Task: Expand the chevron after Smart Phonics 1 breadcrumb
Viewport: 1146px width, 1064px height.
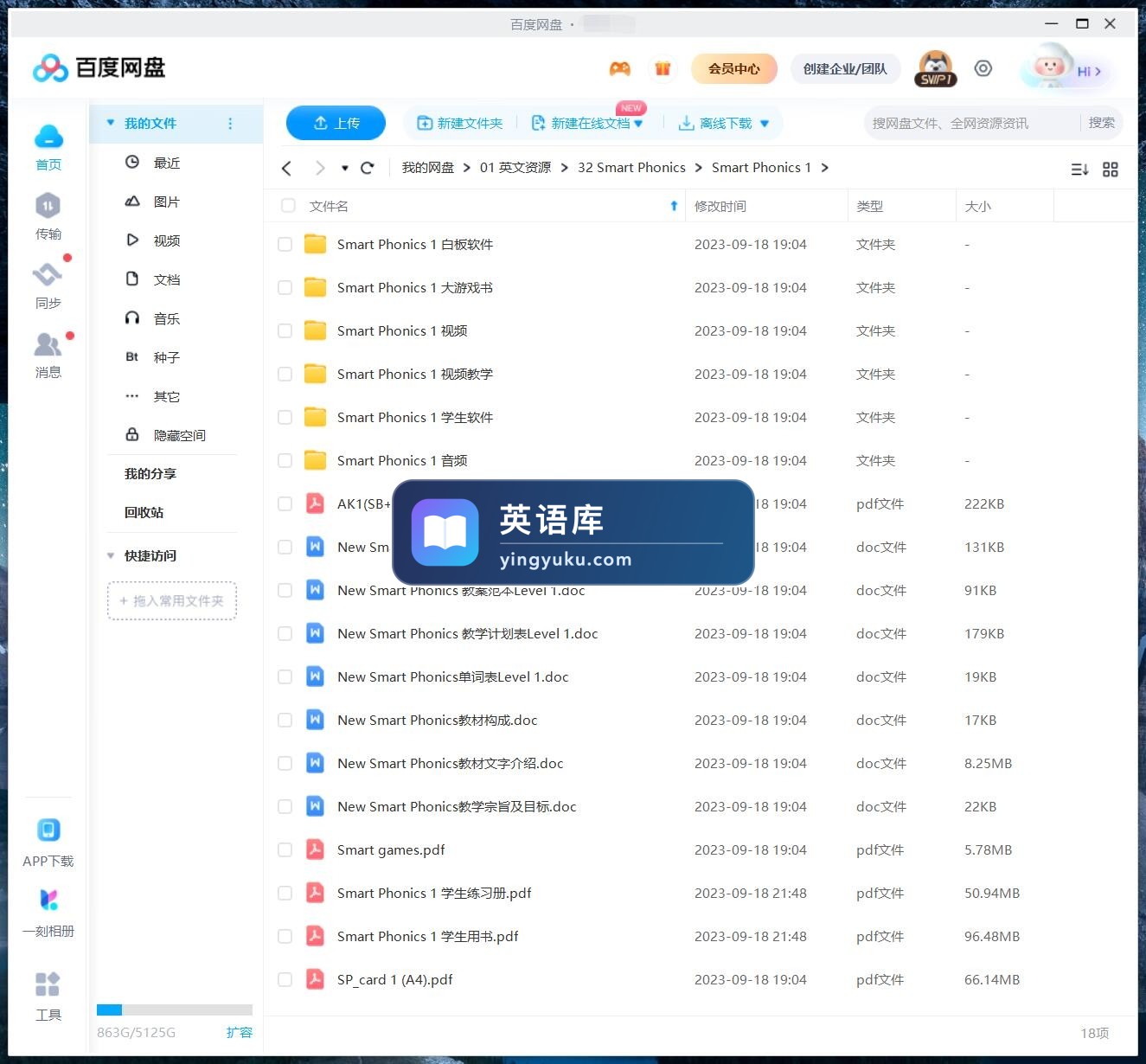Action: 825,168
